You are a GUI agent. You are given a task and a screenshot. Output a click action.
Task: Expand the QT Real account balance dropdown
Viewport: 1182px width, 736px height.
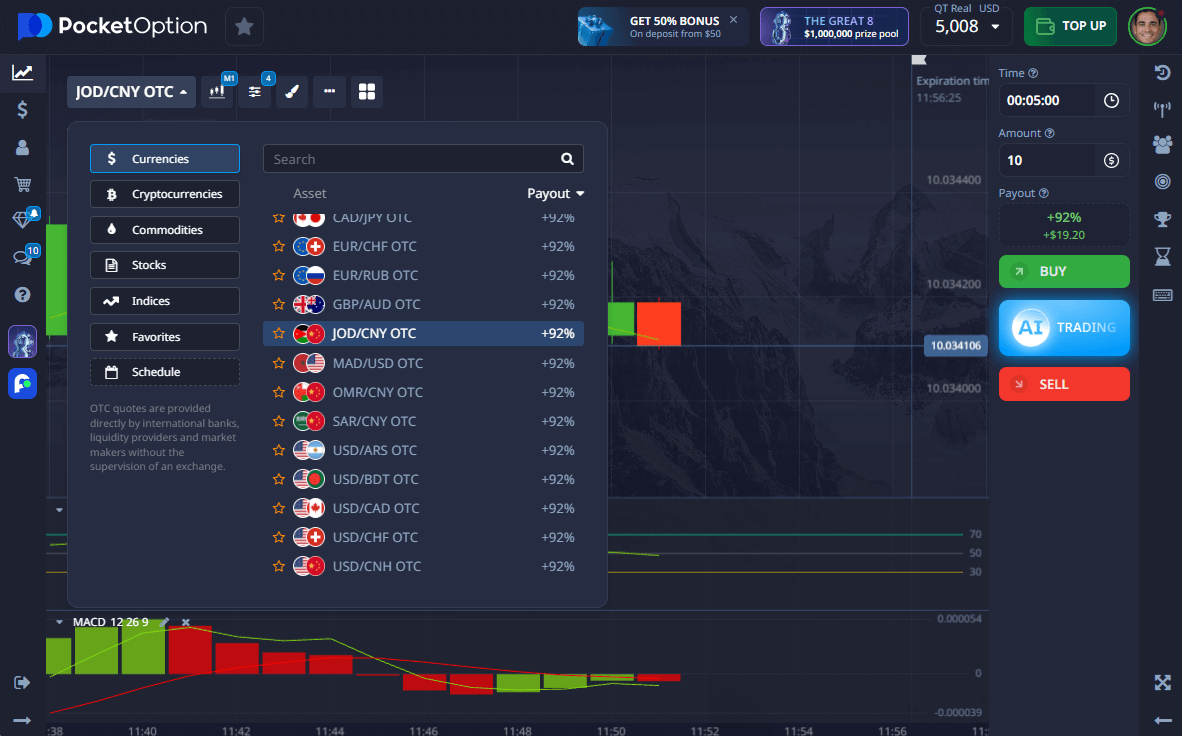coord(994,27)
